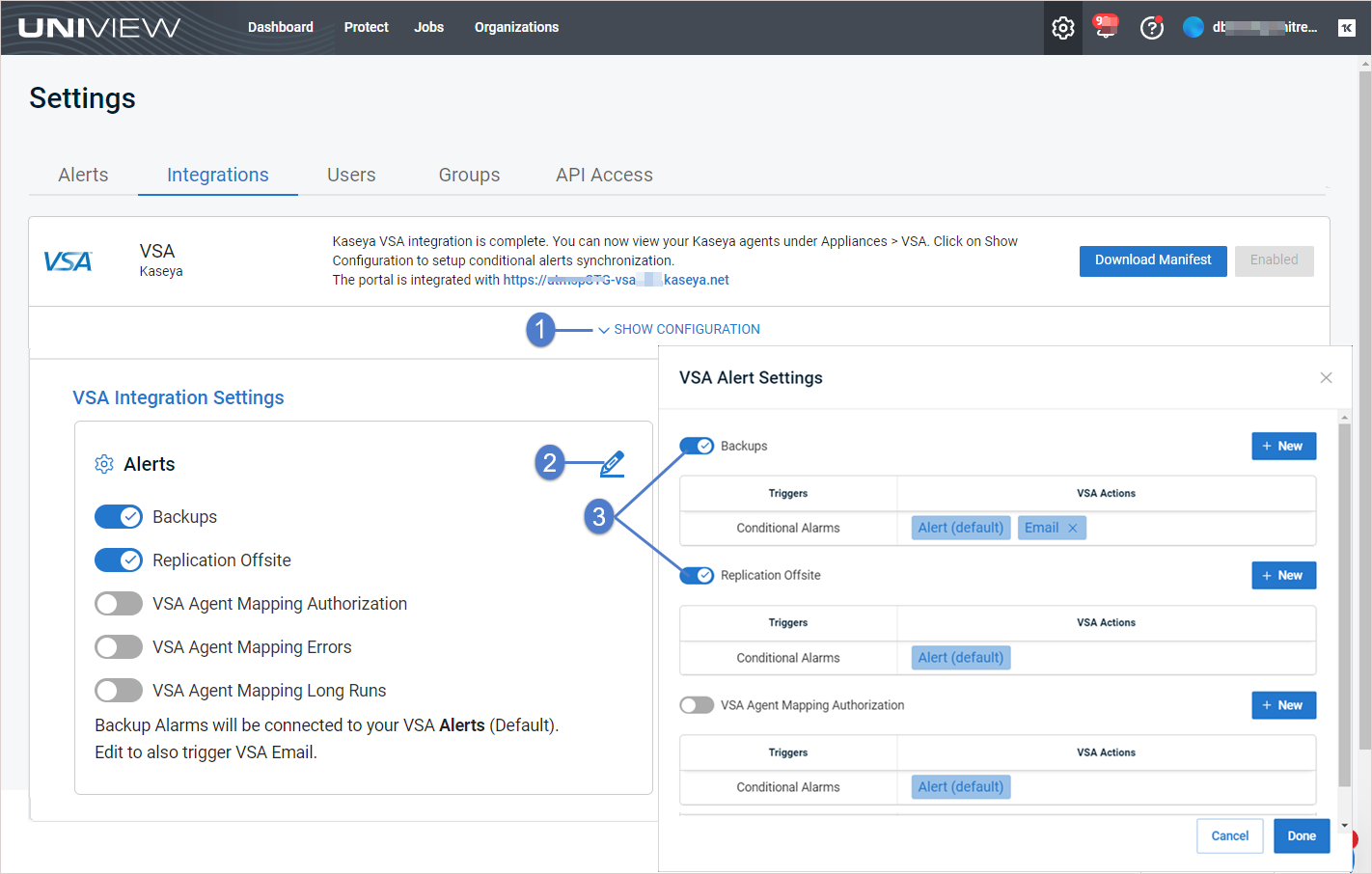Open the API Access tab
Screen dimensions: 1372x874
coord(604,175)
